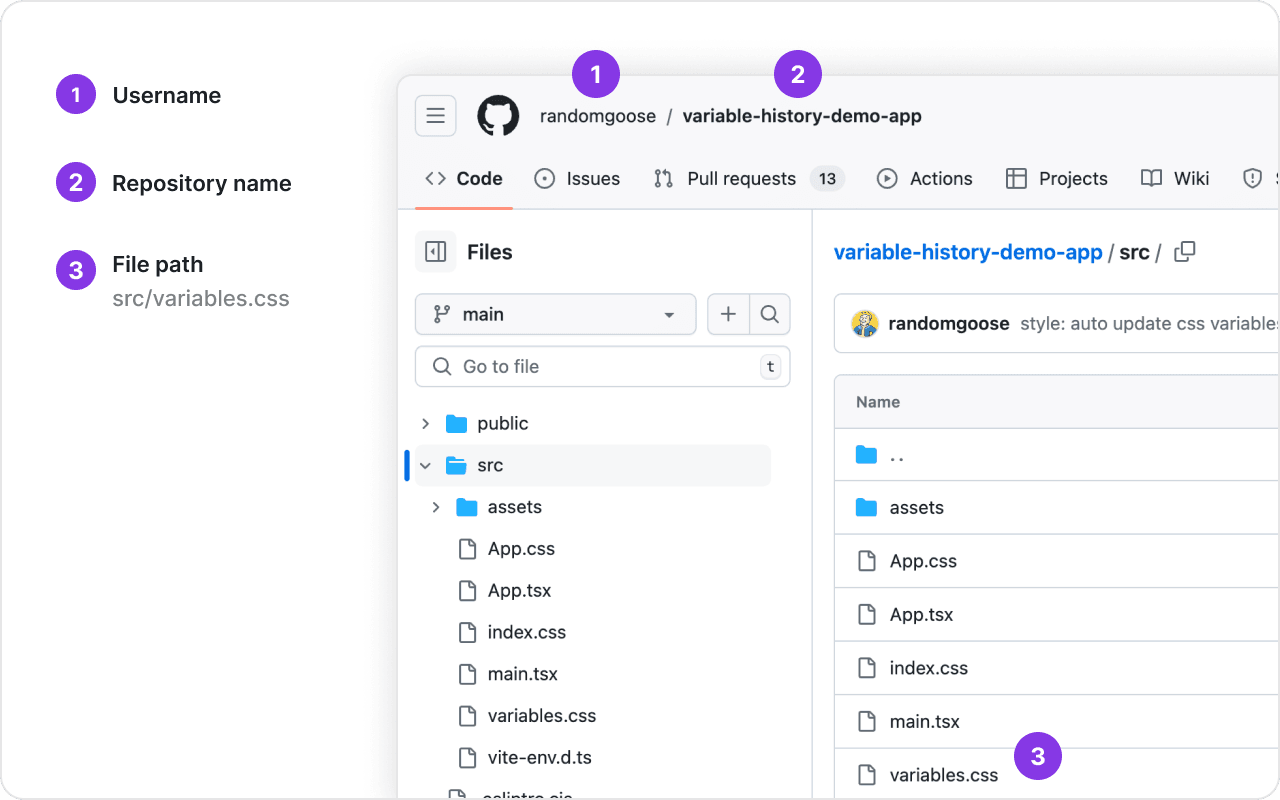Focus the Go to file input
The width and height of the screenshot is (1280, 800).
(x=602, y=367)
